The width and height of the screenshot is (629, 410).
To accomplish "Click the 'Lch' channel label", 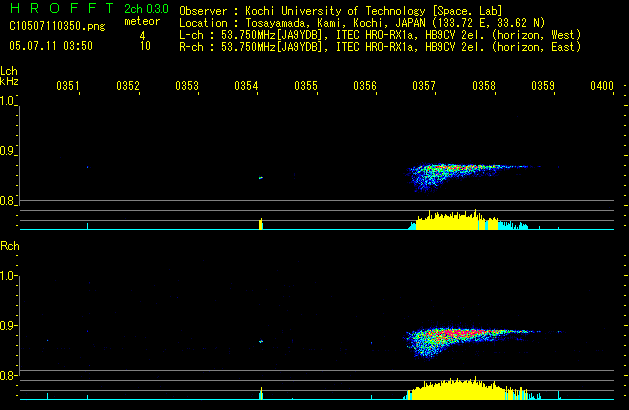I will [9, 71].
